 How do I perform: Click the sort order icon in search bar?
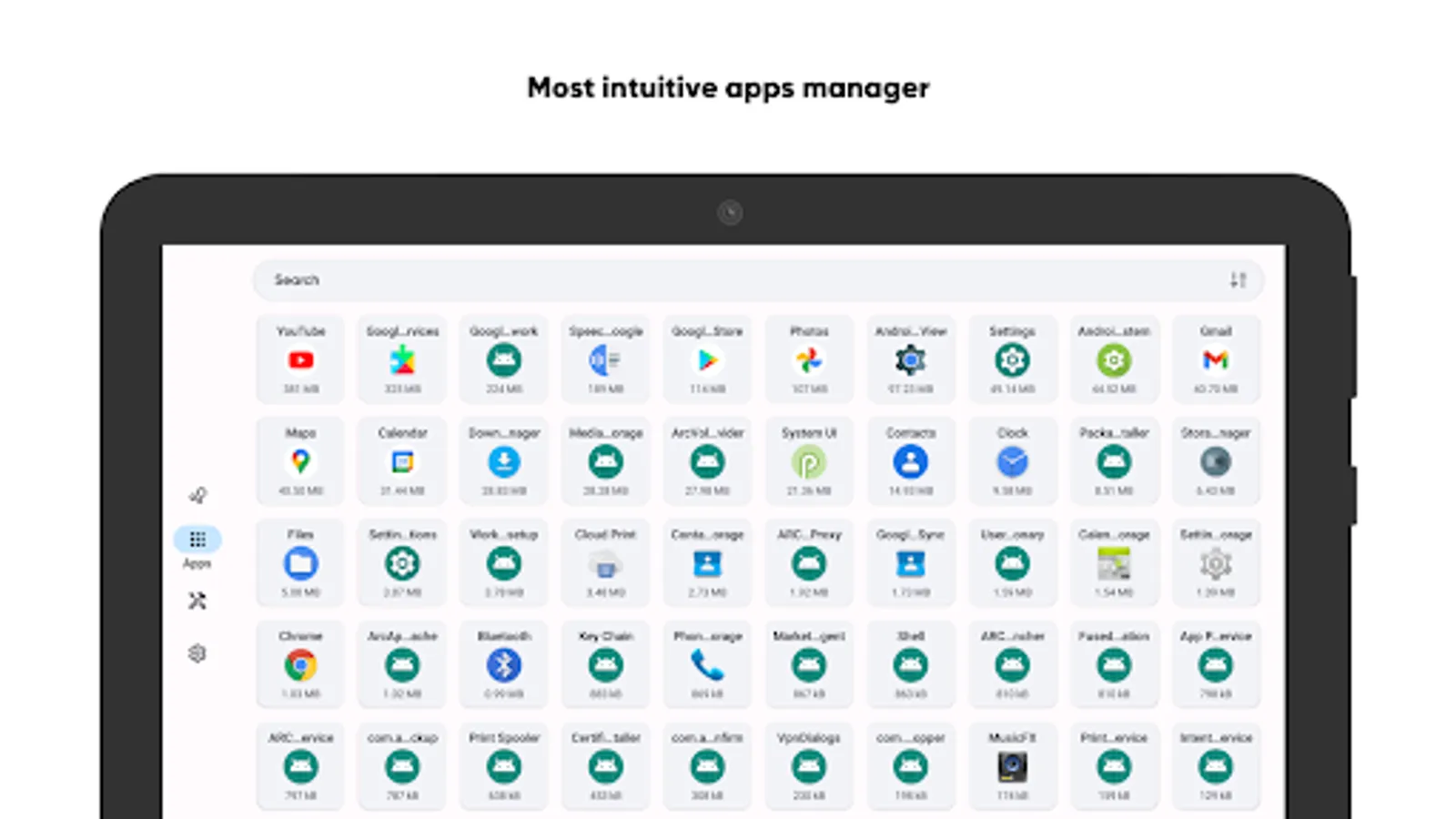(x=1238, y=280)
